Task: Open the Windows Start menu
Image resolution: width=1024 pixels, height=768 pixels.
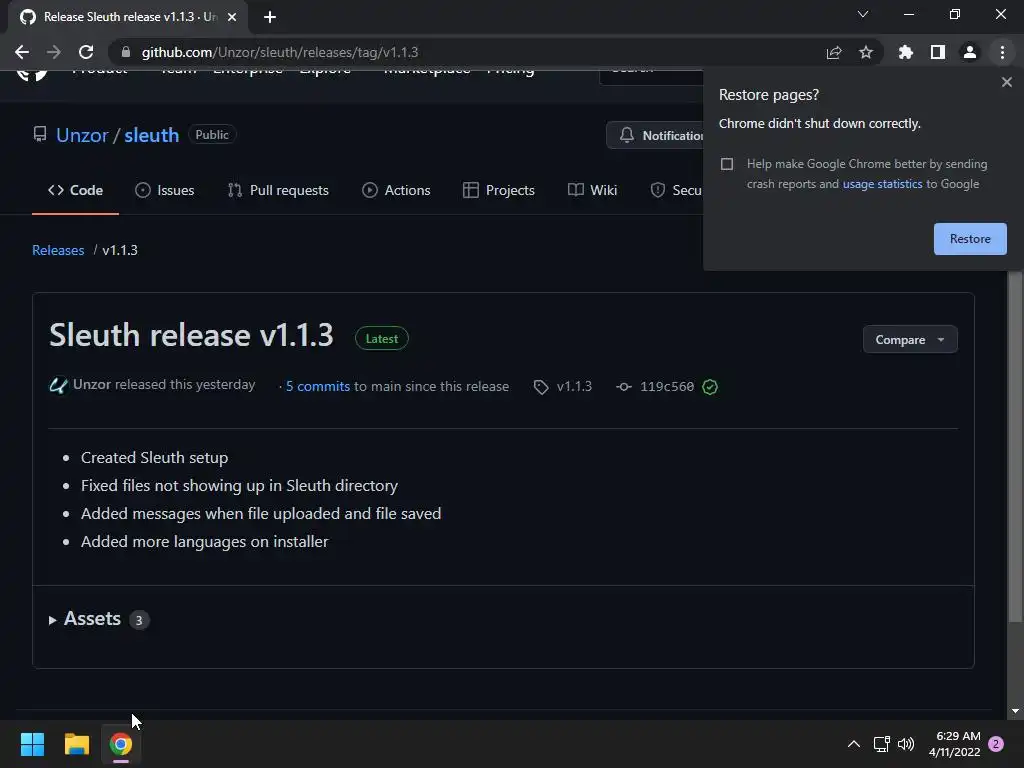Action: click(x=32, y=744)
